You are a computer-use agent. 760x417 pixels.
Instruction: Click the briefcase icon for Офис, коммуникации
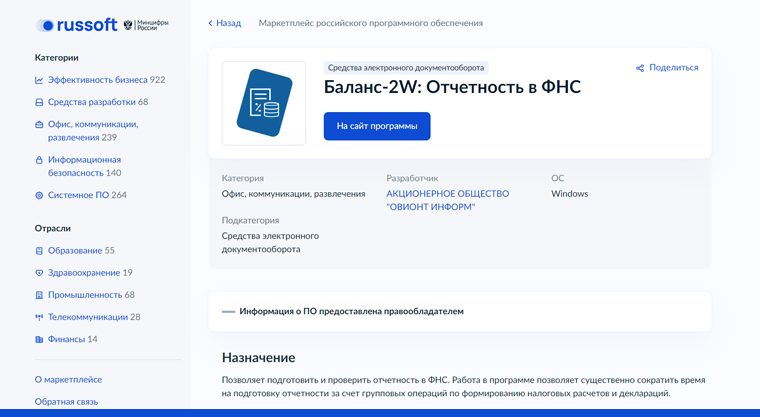(x=39, y=125)
